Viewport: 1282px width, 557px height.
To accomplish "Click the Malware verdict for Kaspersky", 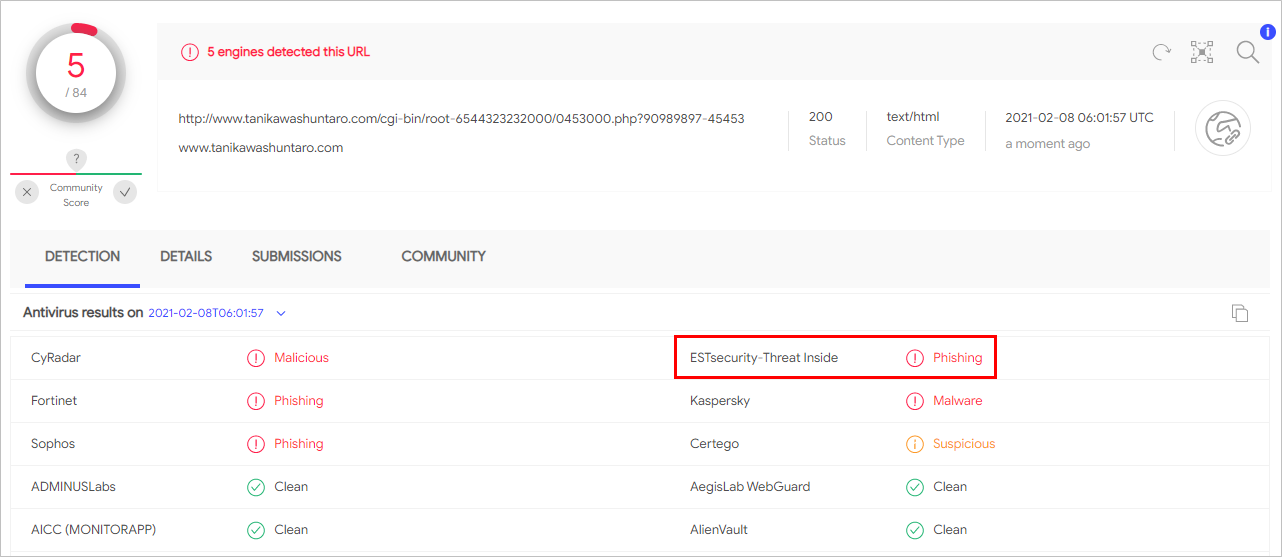I will coord(958,400).
